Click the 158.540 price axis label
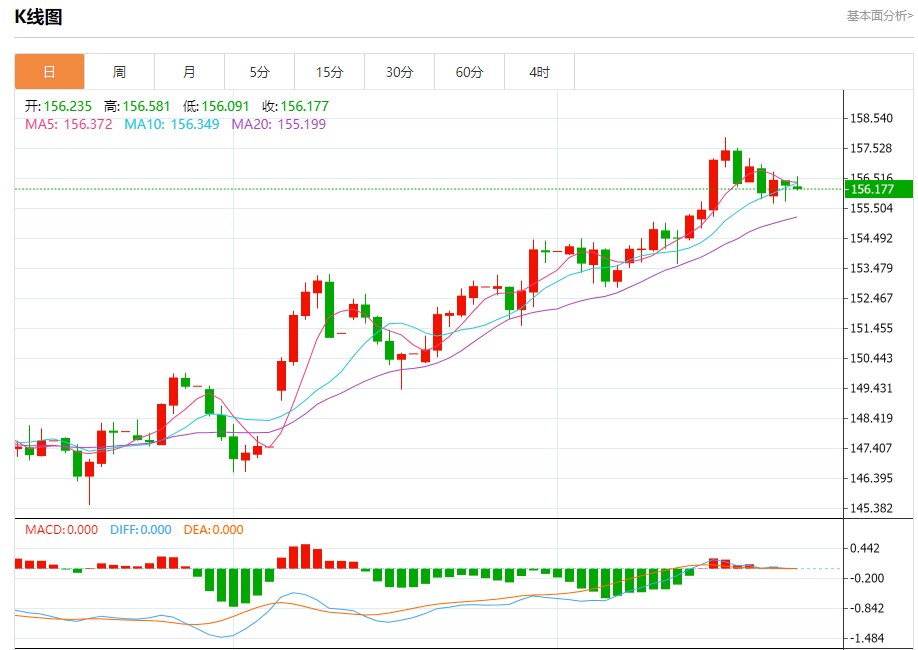Image resolution: width=918 pixels, height=650 pixels. point(870,118)
